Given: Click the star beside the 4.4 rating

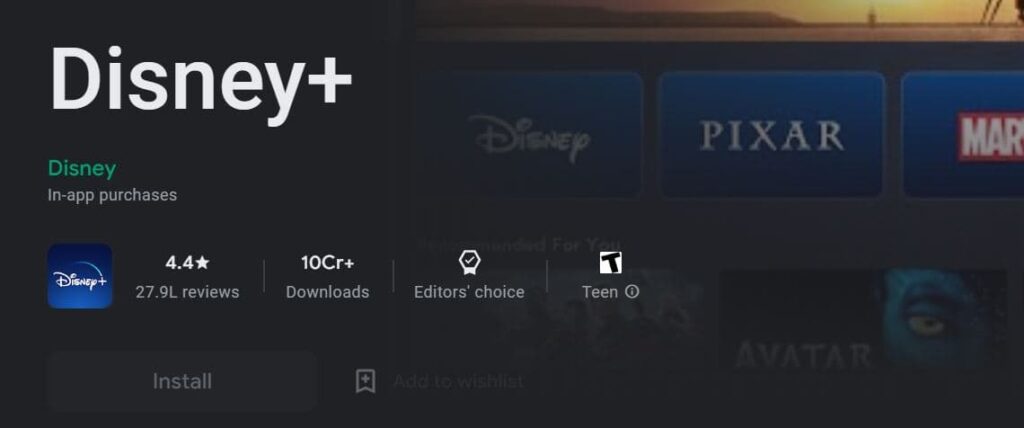Looking at the screenshot, I should (x=202, y=263).
